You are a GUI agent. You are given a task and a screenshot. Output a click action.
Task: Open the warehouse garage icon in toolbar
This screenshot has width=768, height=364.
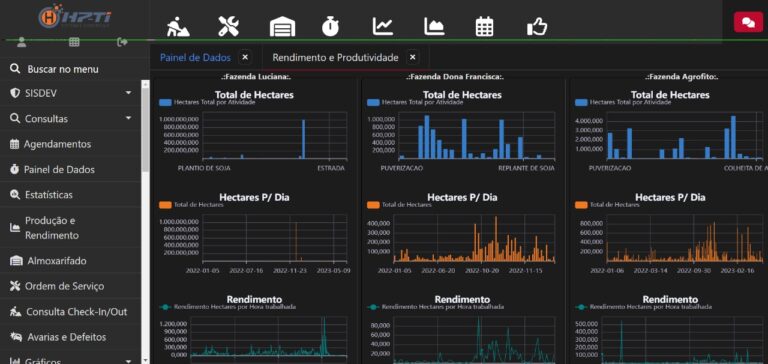282,26
